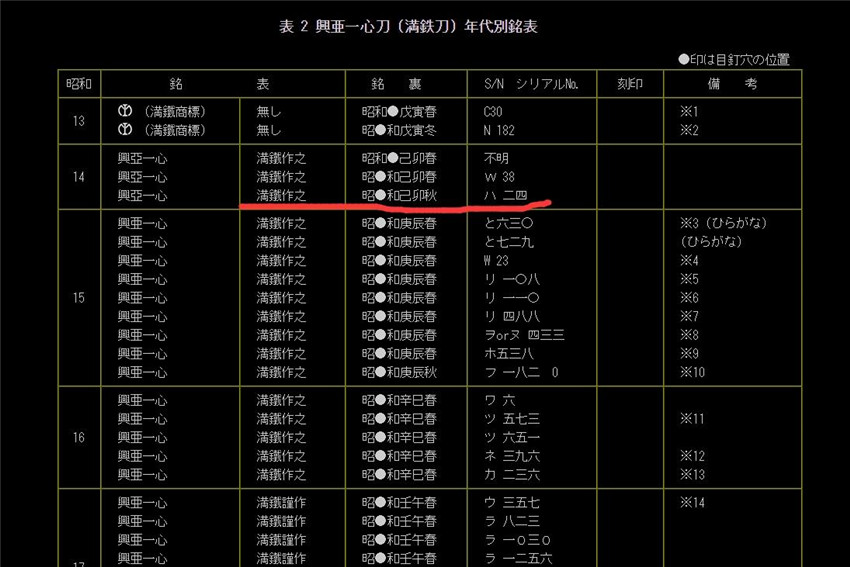The height and width of the screenshot is (567, 850).
Task: Select the 銘 裏 column header
Action: point(406,84)
